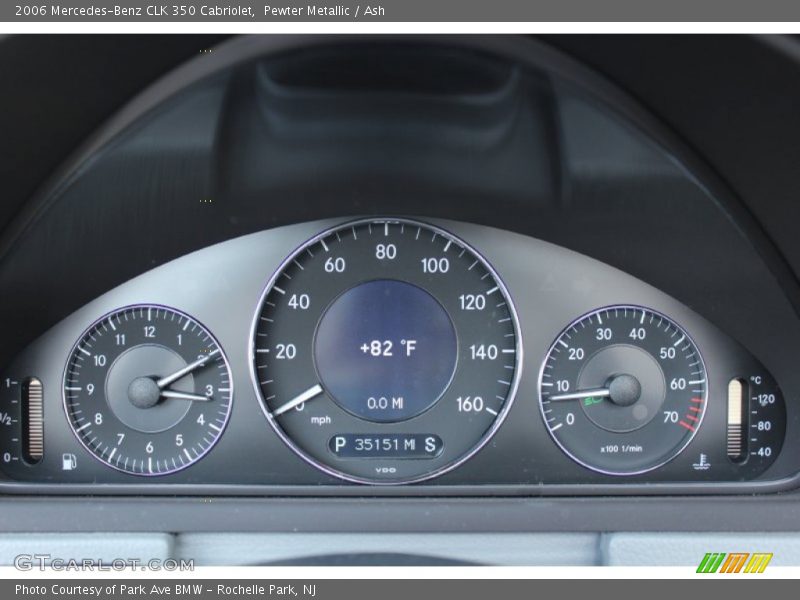The image size is (800, 600).
Task: Click the 30 mark on tachometer
Action: tap(604, 334)
